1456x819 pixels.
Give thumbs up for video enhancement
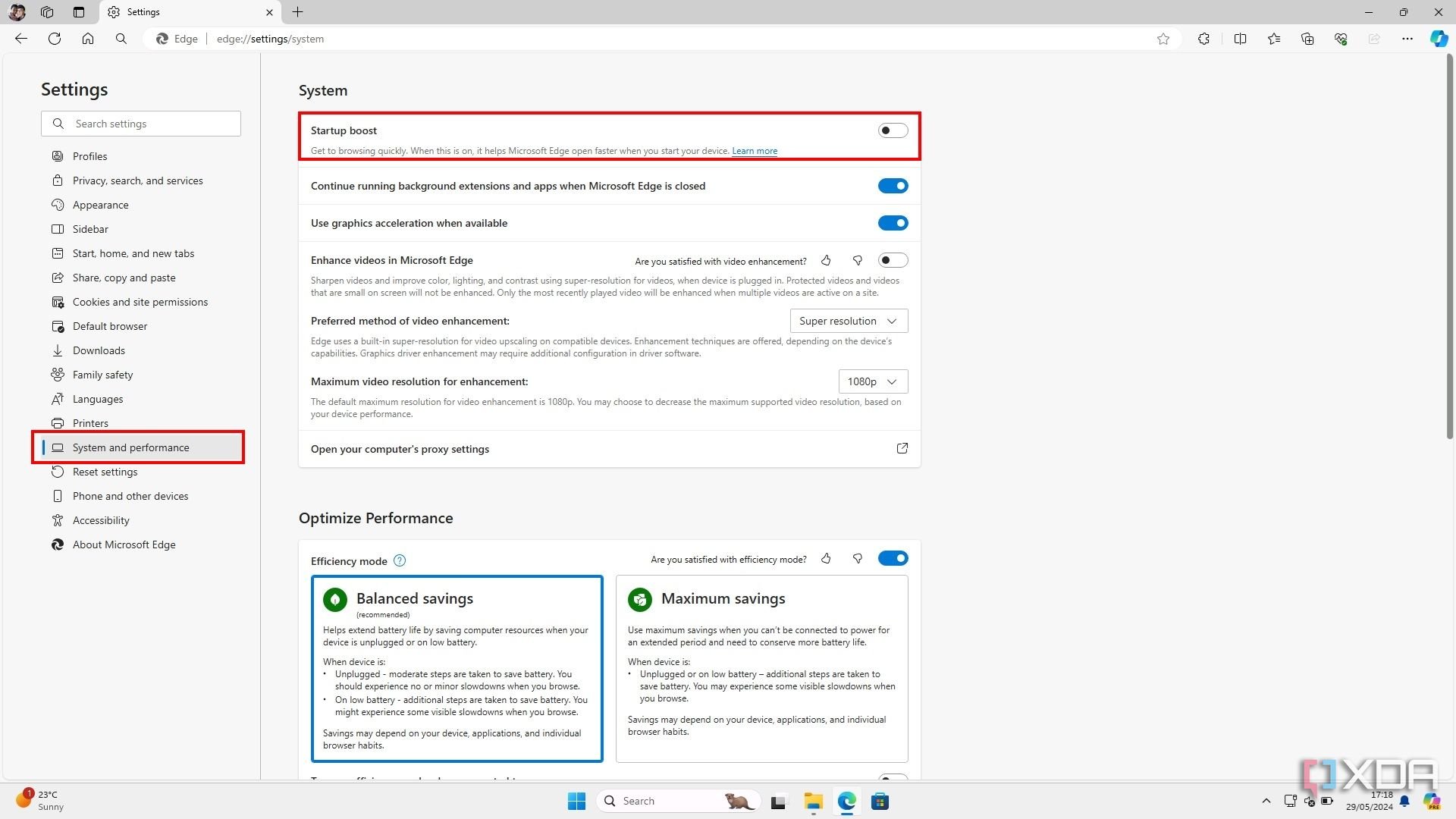(826, 261)
